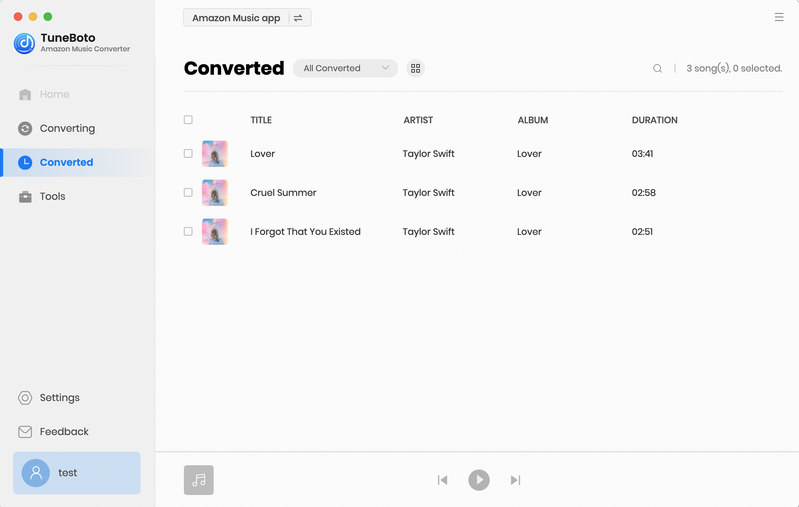The height and width of the screenshot is (507, 799).
Task: Click the swap source arrows icon
Action: (298, 18)
